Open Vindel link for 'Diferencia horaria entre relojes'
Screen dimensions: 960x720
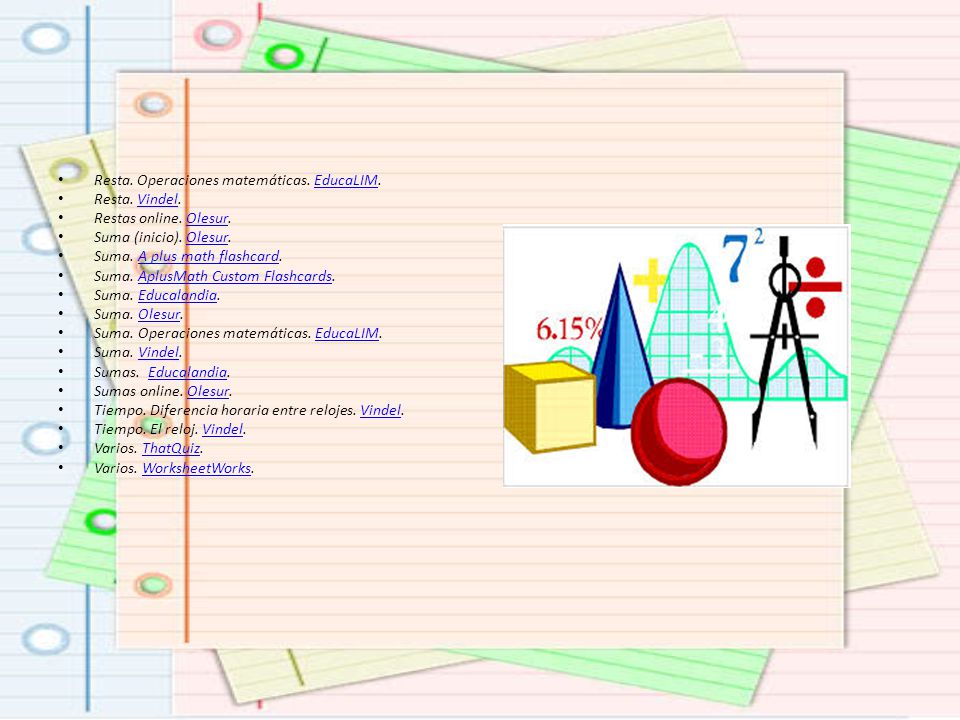[381, 410]
